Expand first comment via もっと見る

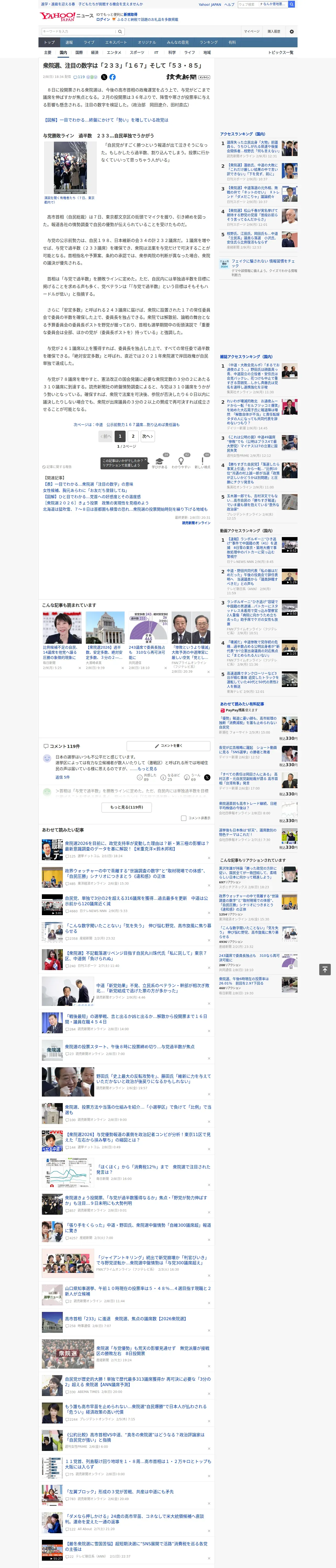coord(147,769)
